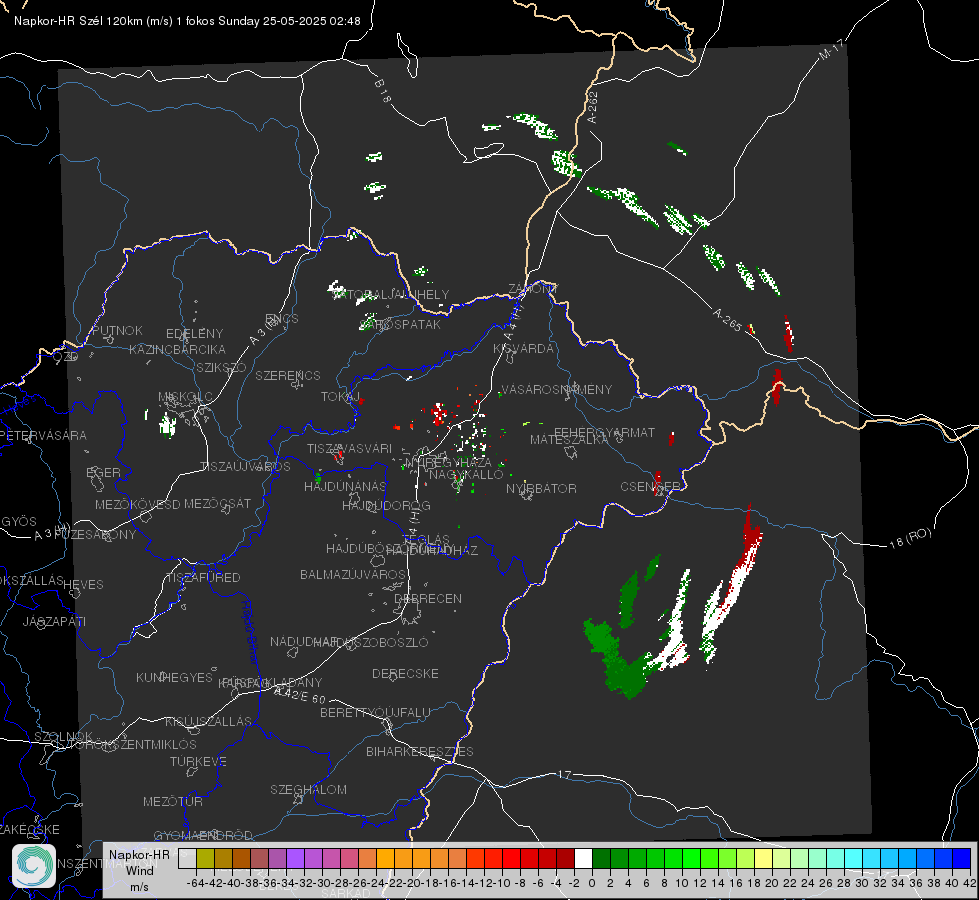
Task: Click the EDELÉNY city label
Action: (x=194, y=334)
